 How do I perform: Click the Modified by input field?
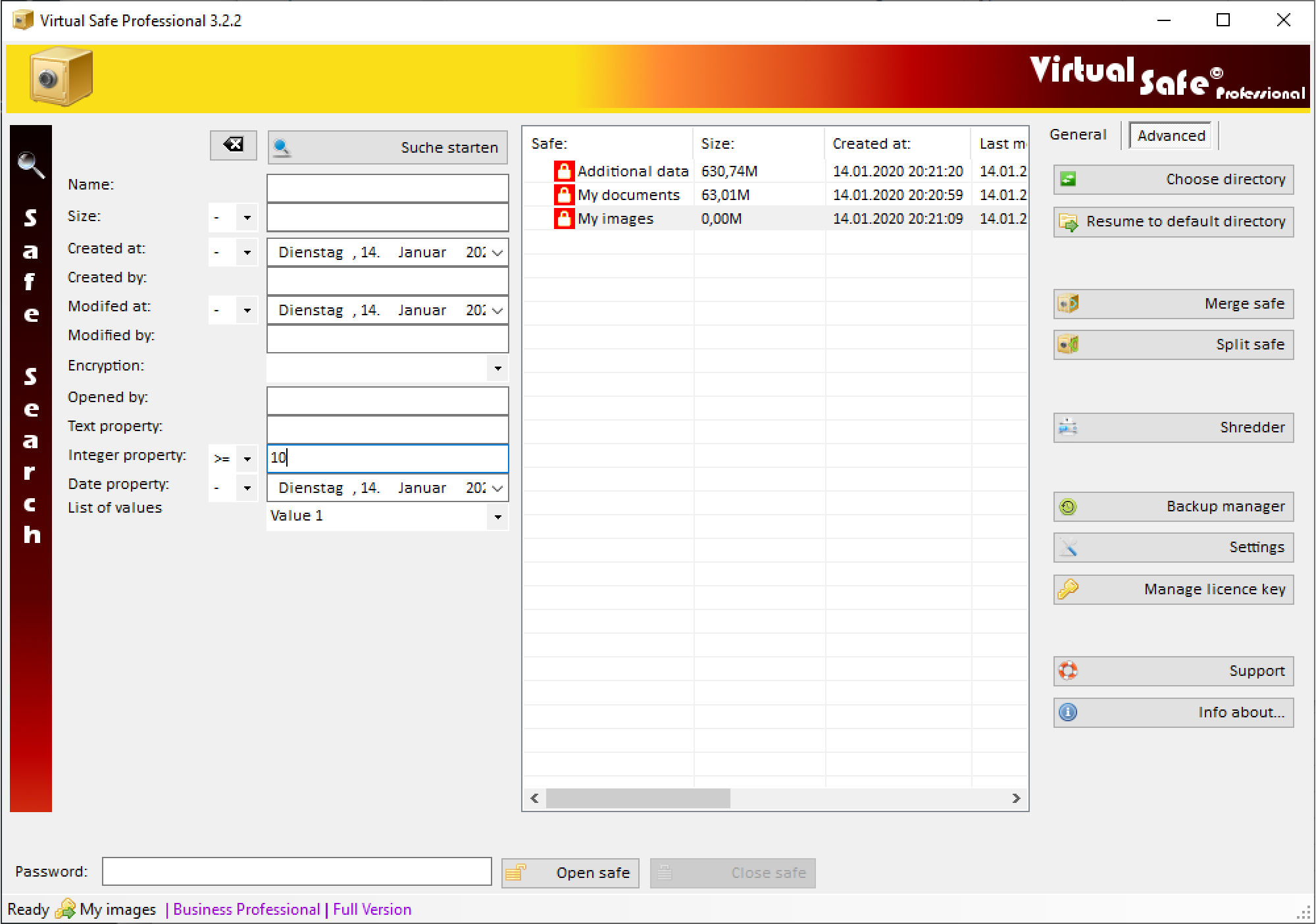[388, 339]
